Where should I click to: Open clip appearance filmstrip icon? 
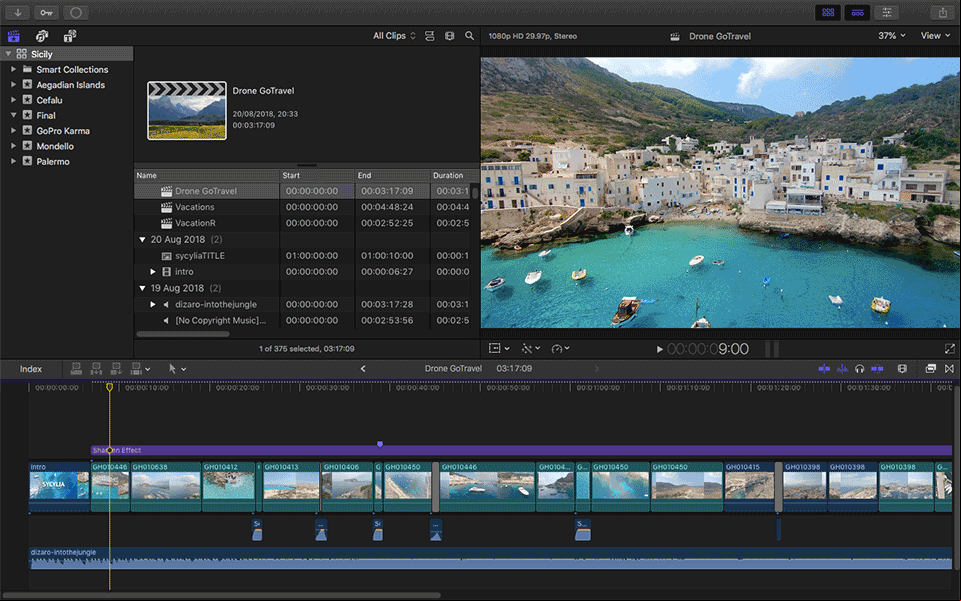902,369
